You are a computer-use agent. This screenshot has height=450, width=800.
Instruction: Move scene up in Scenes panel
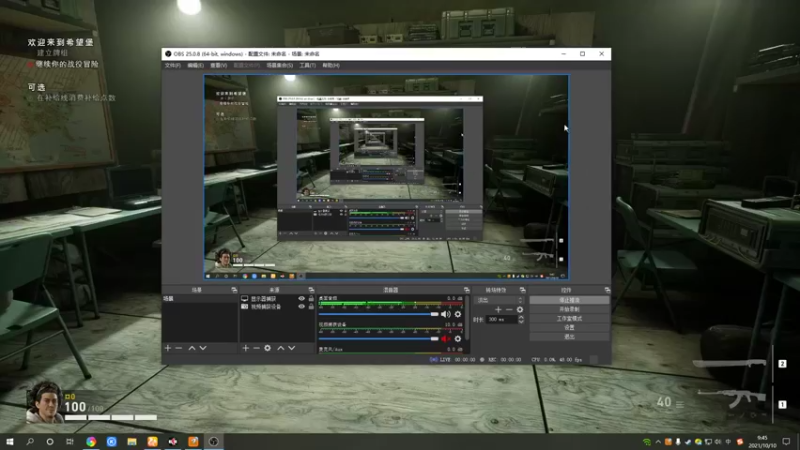click(192, 348)
